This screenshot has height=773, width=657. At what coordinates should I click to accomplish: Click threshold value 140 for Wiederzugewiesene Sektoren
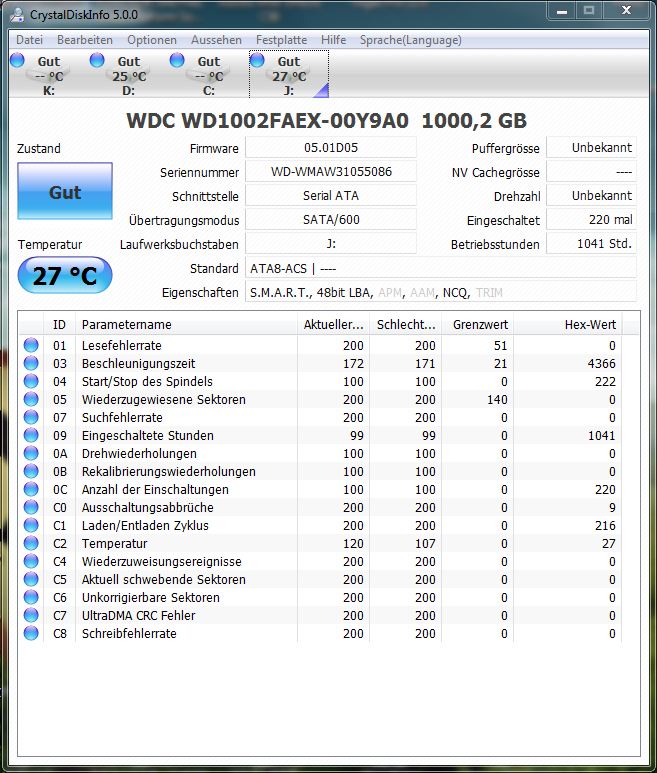pos(497,399)
